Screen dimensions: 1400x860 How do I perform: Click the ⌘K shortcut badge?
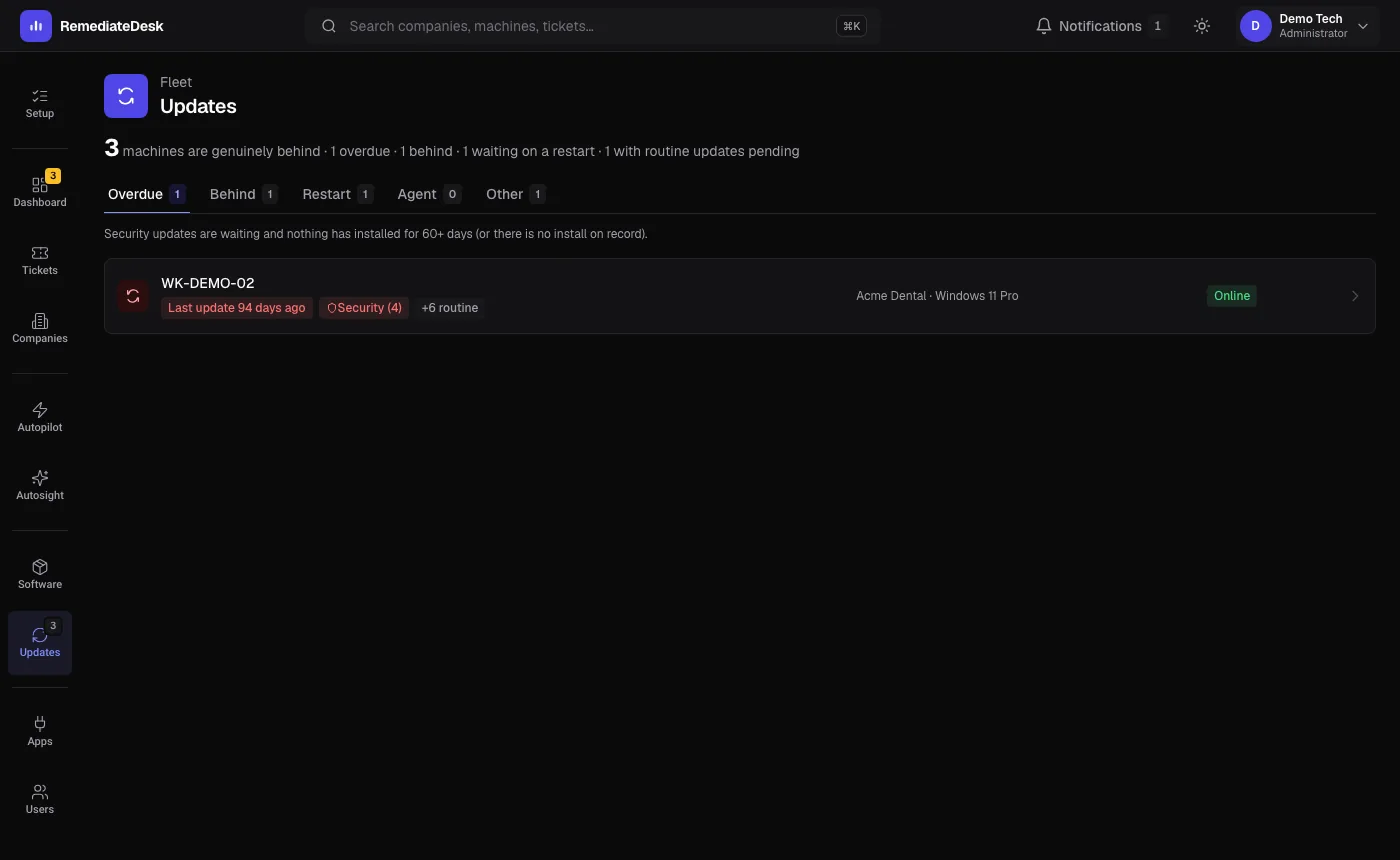click(x=851, y=26)
